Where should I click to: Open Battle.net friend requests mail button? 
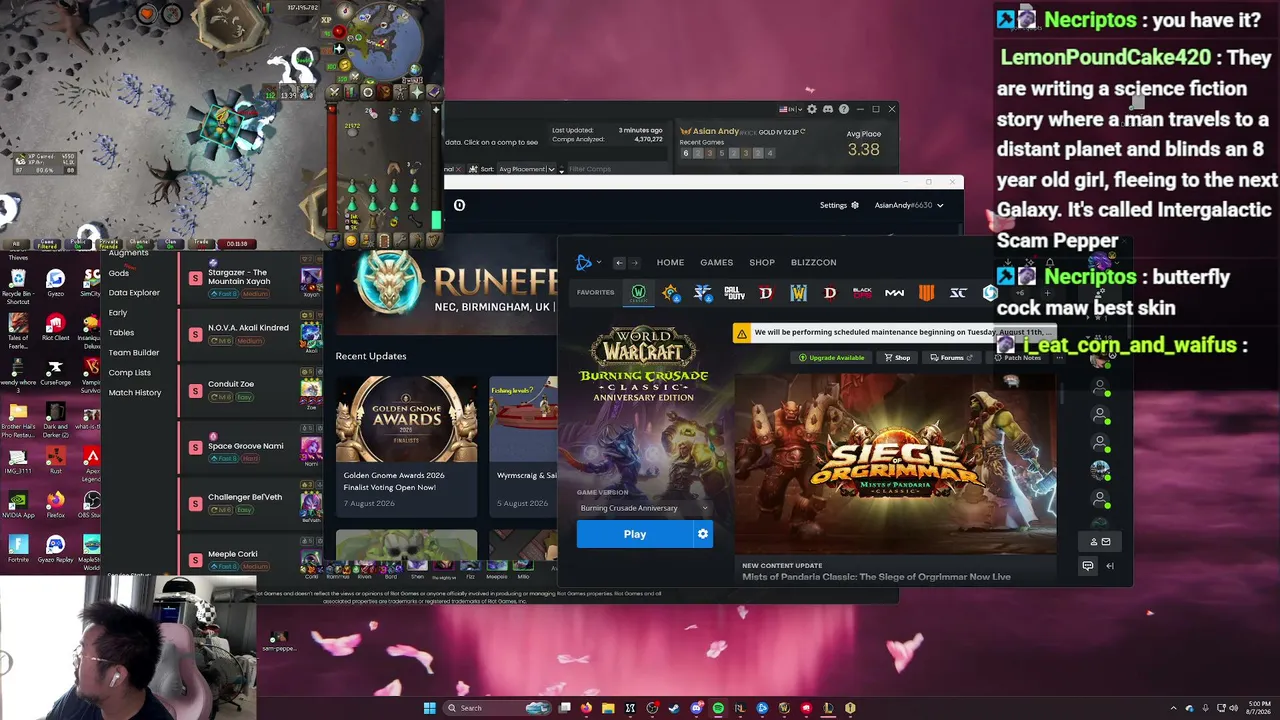tap(1100, 542)
